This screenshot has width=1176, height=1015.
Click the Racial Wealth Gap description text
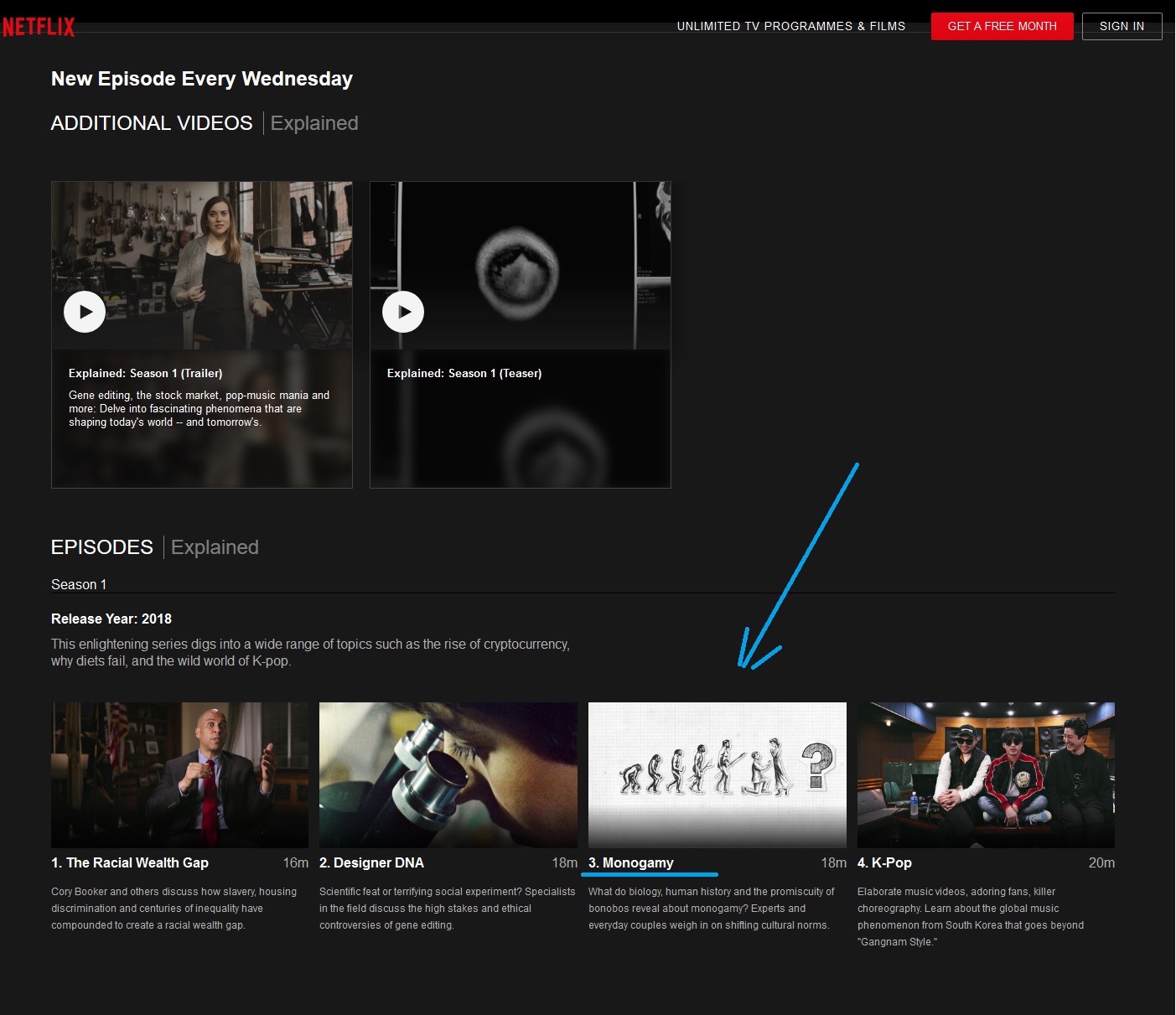pos(174,909)
